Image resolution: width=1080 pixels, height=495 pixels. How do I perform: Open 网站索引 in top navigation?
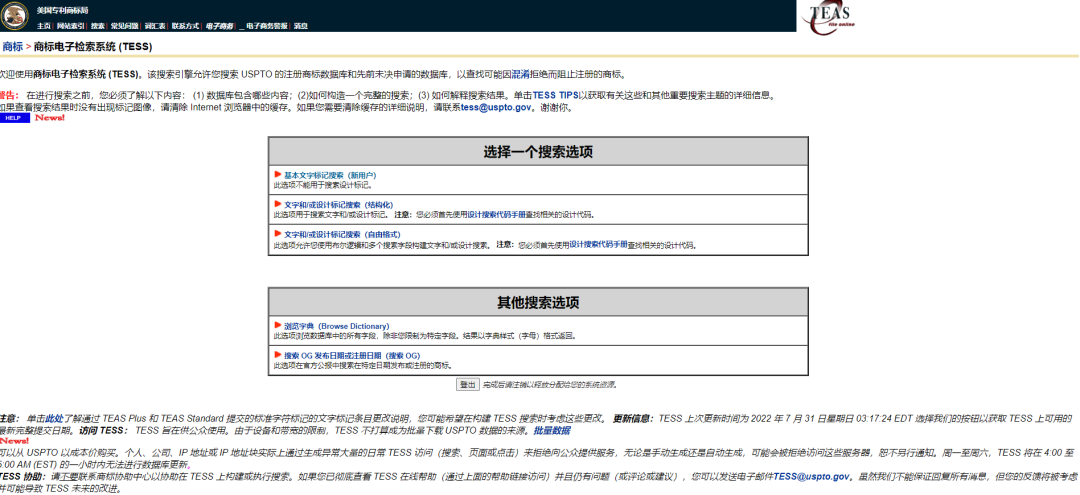(x=70, y=26)
